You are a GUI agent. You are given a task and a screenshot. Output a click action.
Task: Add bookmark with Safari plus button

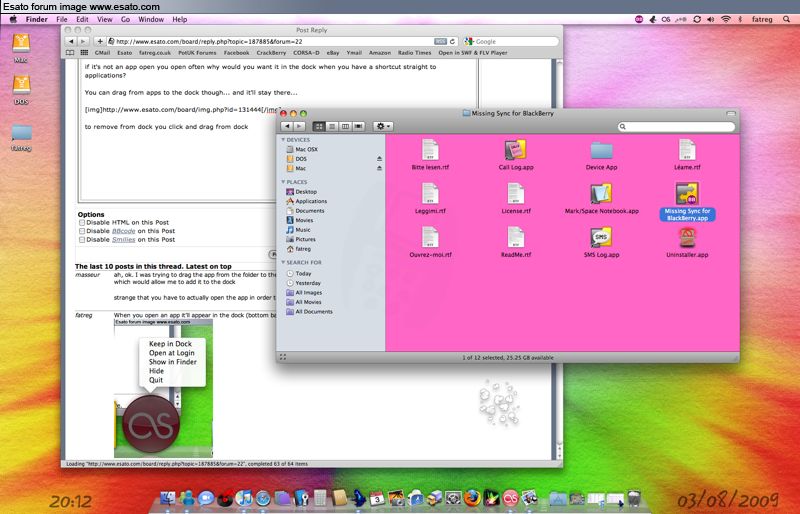point(100,41)
